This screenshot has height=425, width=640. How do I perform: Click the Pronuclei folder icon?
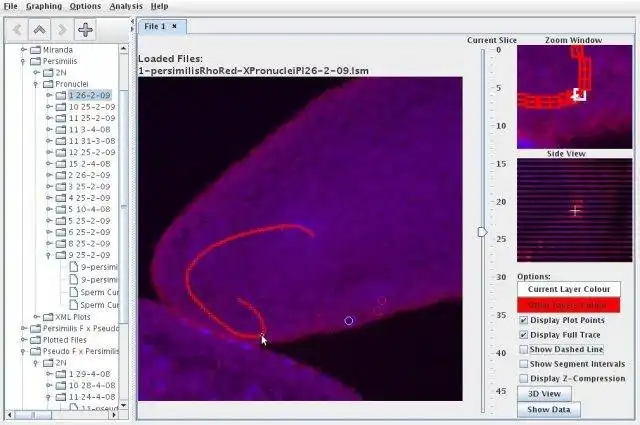click(x=48, y=84)
